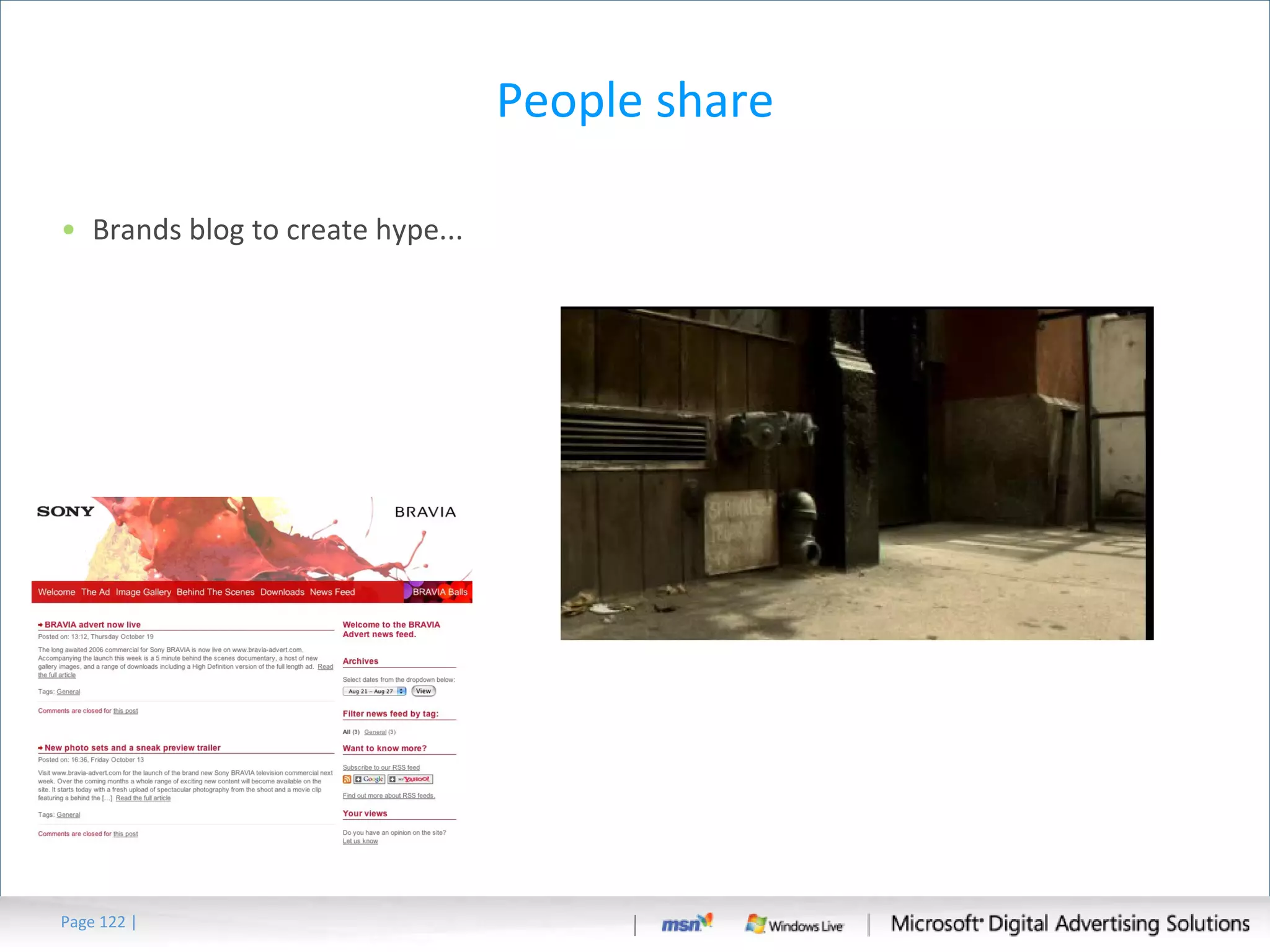Click the msn logo in footer

tap(687, 923)
